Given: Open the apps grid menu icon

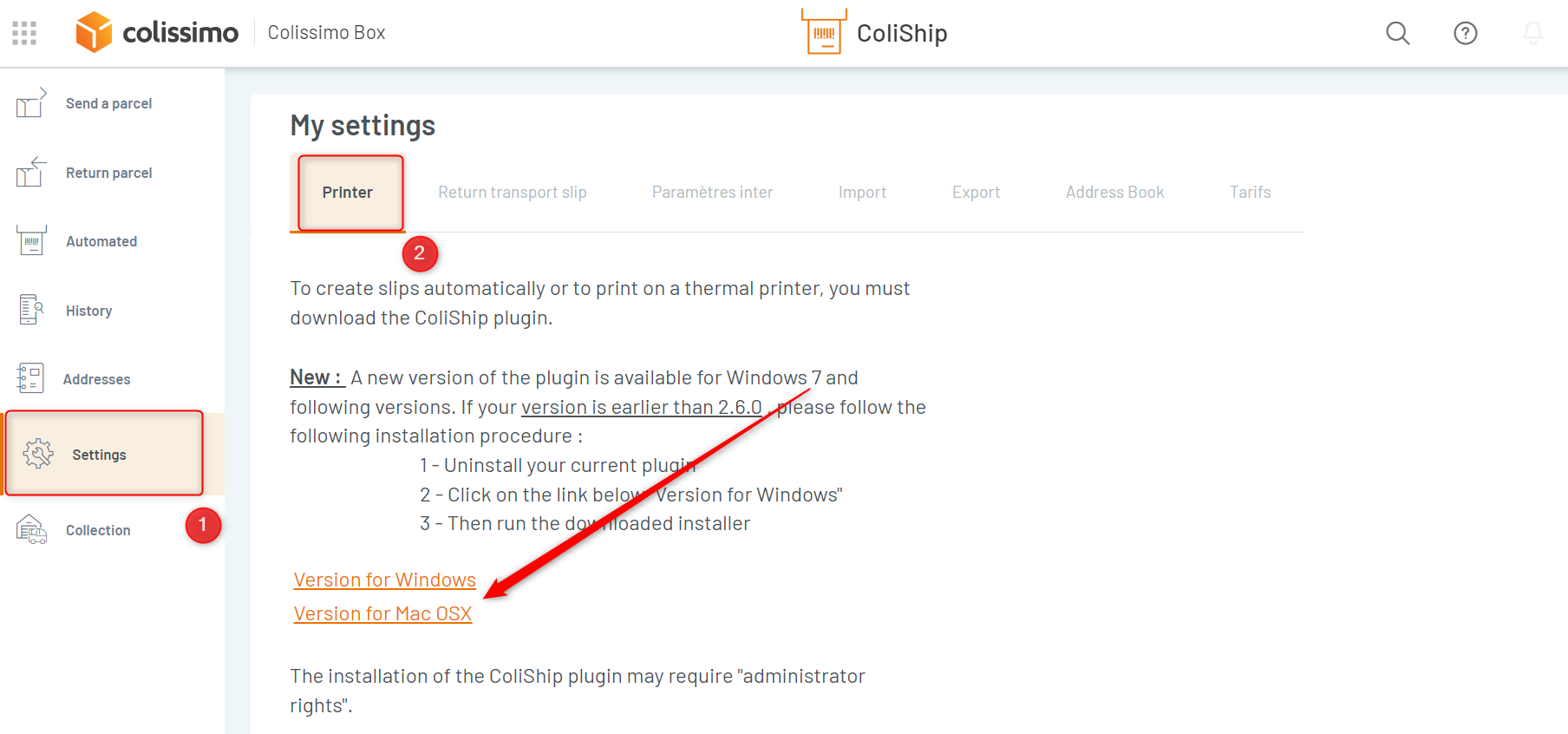Looking at the screenshot, I should 24,33.
